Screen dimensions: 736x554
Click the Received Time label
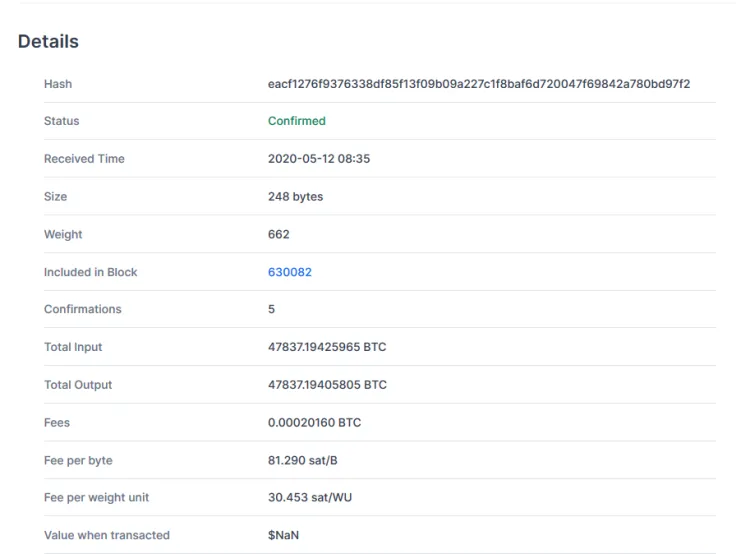pyautogui.click(x=84, y=159)
